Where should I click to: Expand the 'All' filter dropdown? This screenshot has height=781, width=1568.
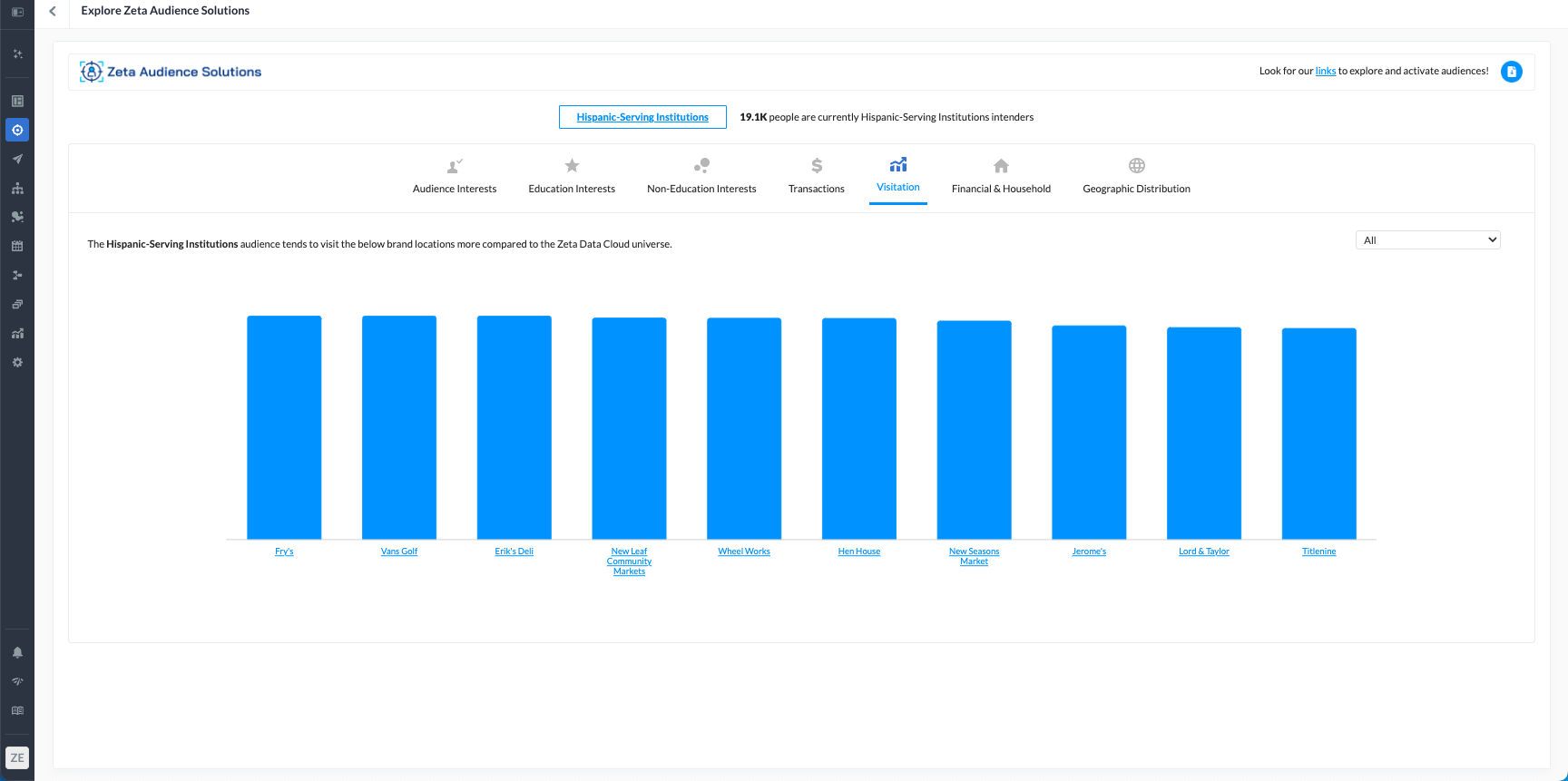(1427, 240)
